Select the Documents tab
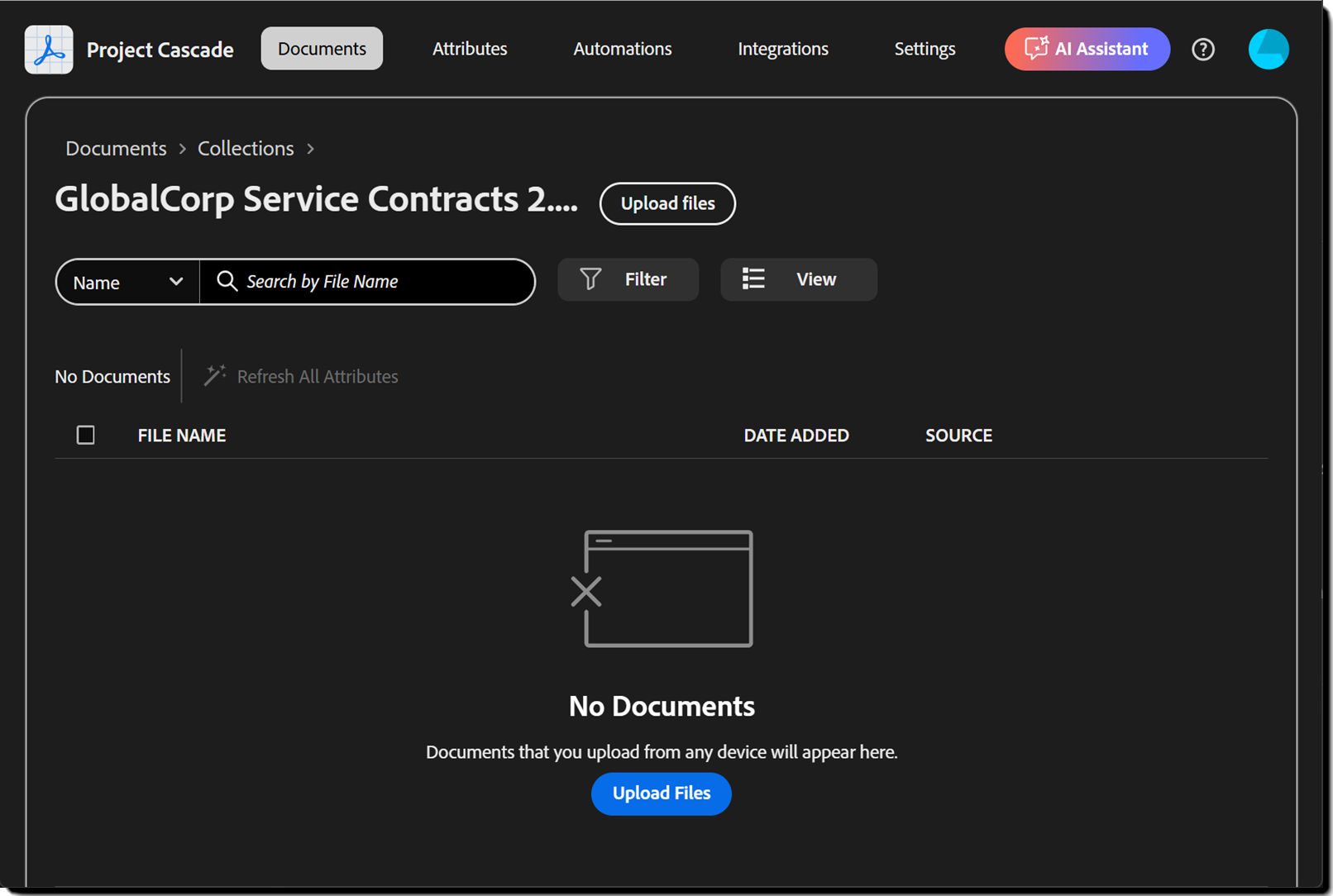This screenshot has width=1333, height=896. coord(322,48)
